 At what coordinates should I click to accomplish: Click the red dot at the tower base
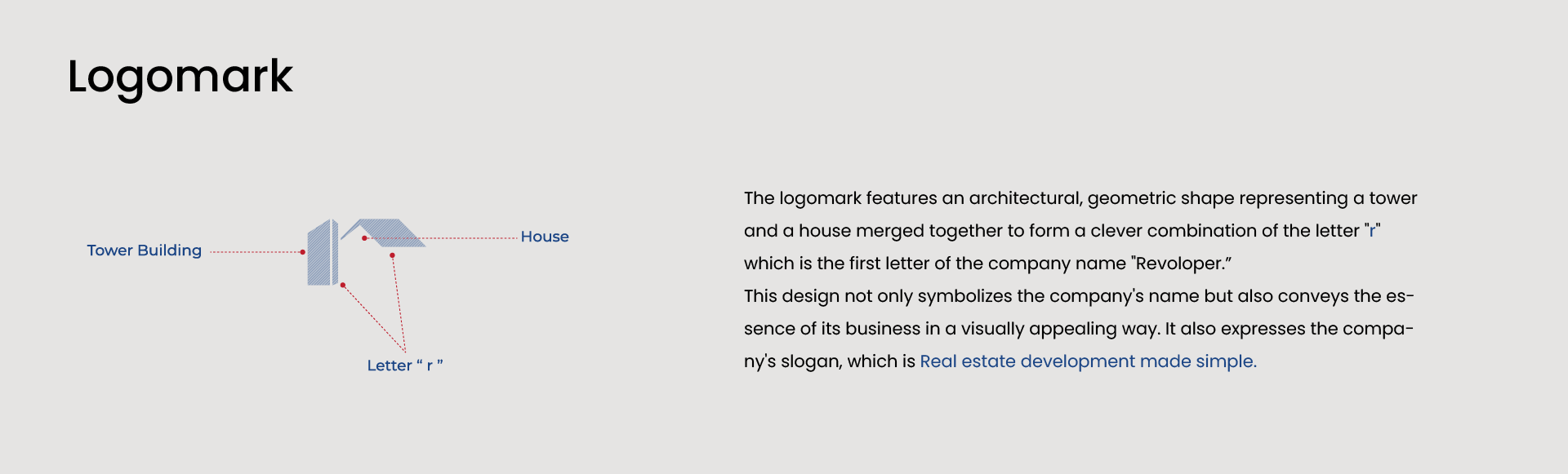coord(343,285)
